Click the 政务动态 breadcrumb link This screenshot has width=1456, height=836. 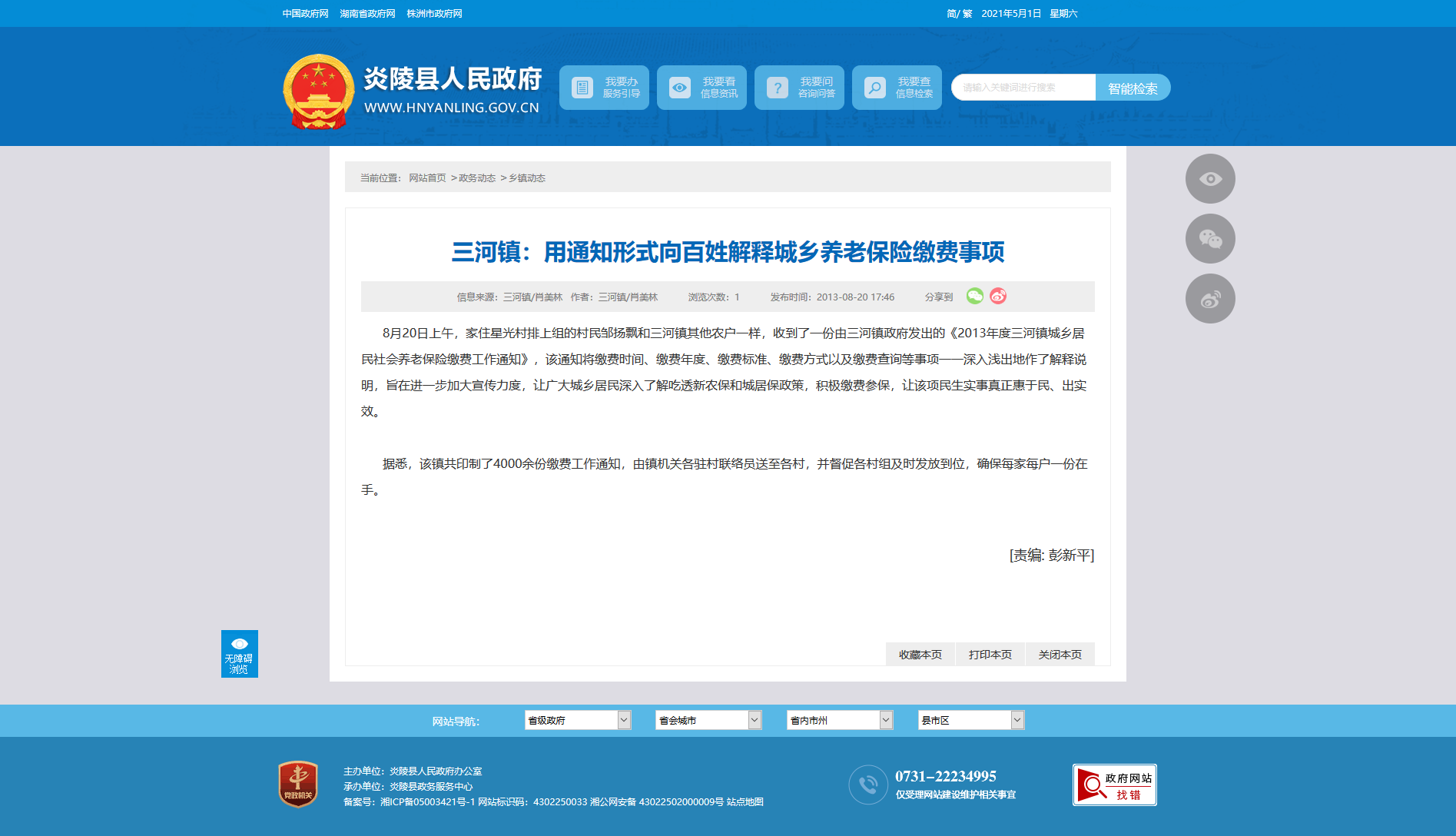477,178
